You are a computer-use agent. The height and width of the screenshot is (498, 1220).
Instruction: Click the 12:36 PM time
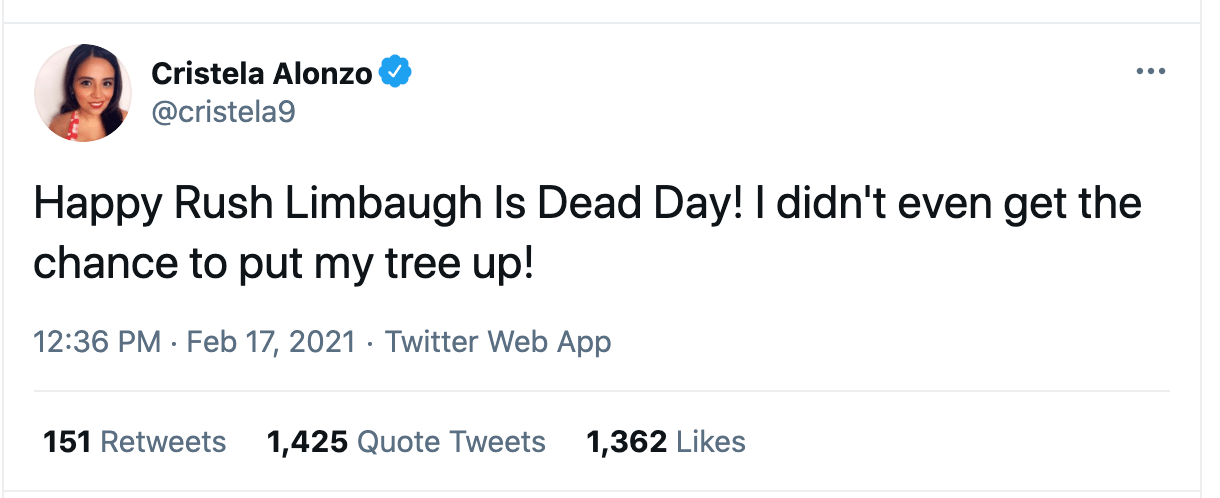pyautogui.click(x=97, y=342)
